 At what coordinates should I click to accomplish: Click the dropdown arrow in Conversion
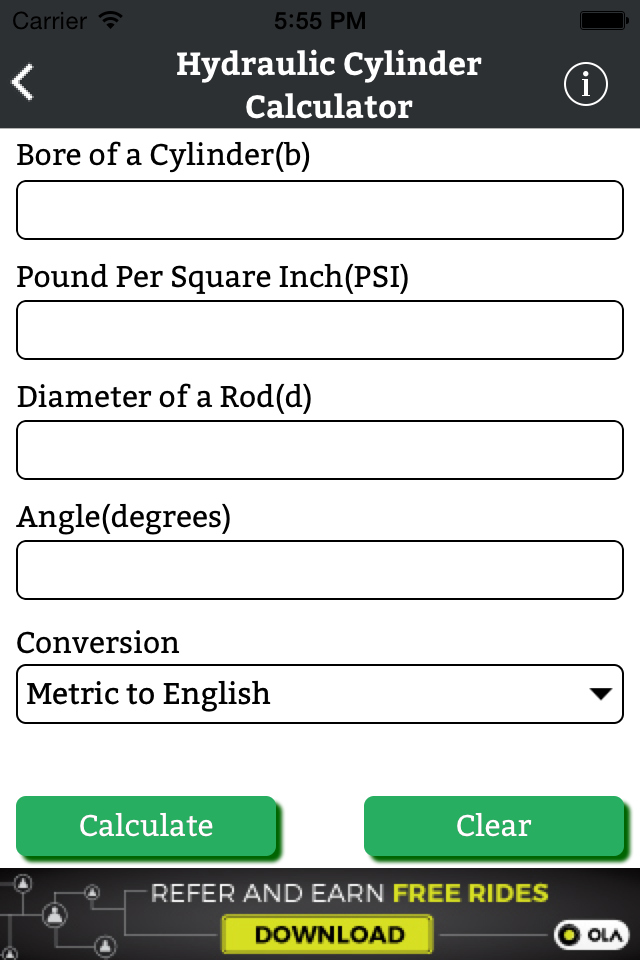(x=600, y=694)
